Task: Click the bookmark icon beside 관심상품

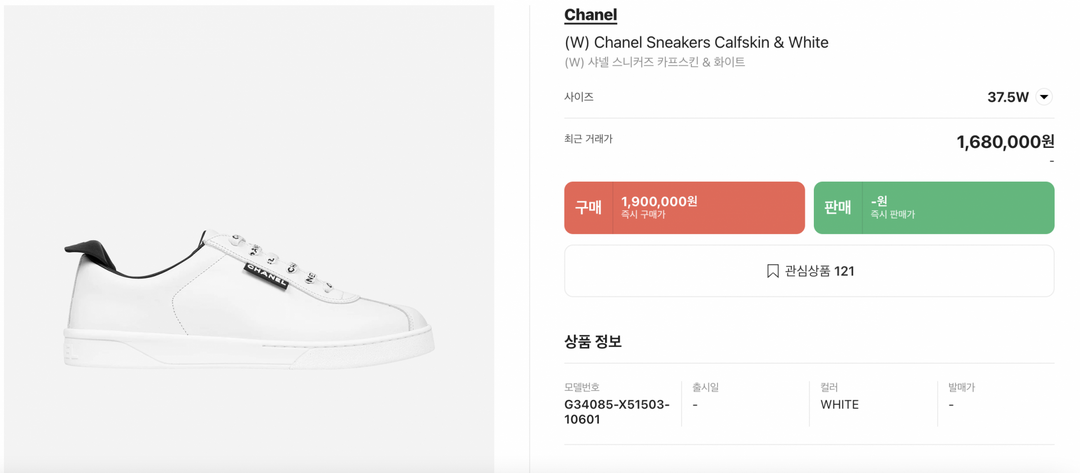Action: click(773, 271)
